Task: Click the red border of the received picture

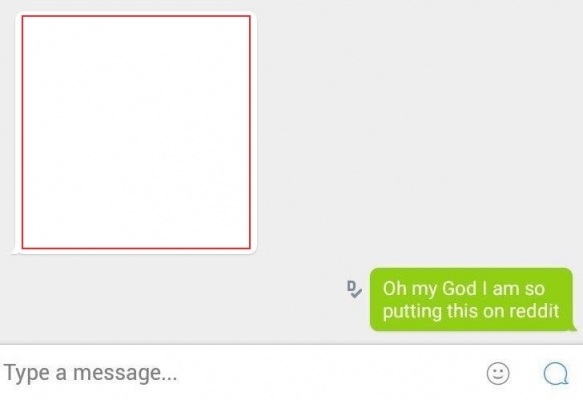Action: [136, 16]
